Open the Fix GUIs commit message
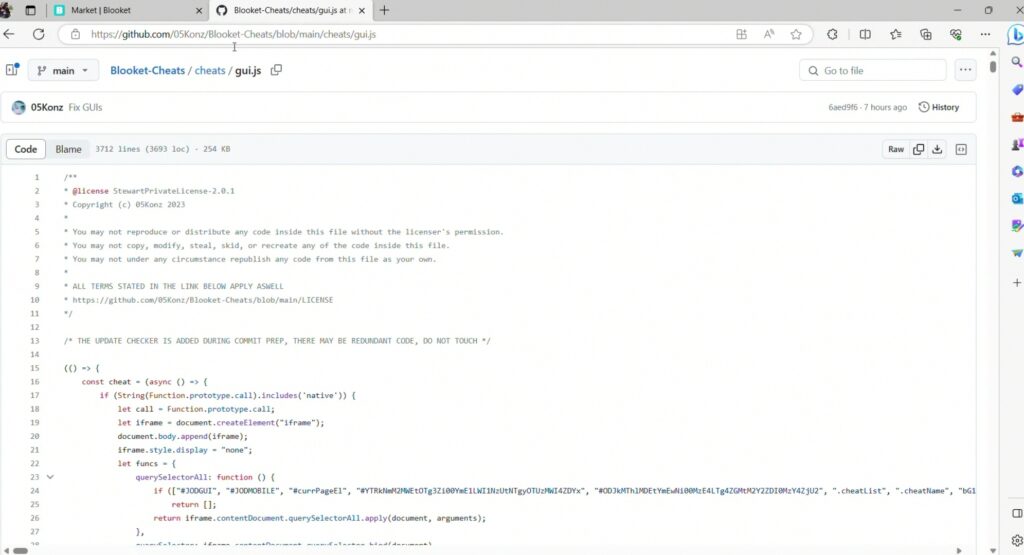Screen dimensions: 1024x555 coord(85,107)
